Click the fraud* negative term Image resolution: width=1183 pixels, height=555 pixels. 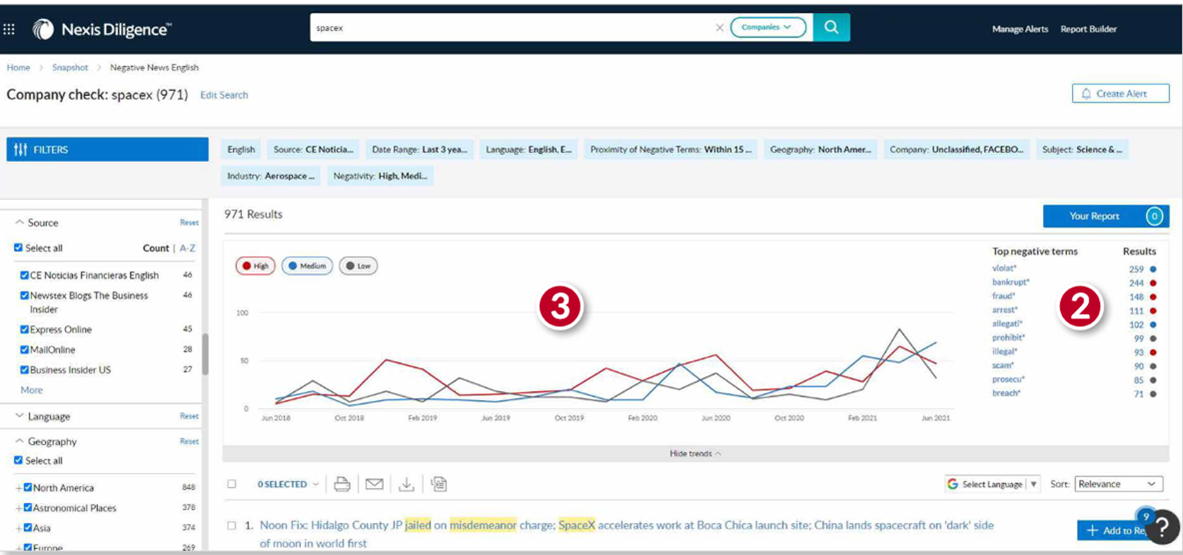[x=1003, y=296]
